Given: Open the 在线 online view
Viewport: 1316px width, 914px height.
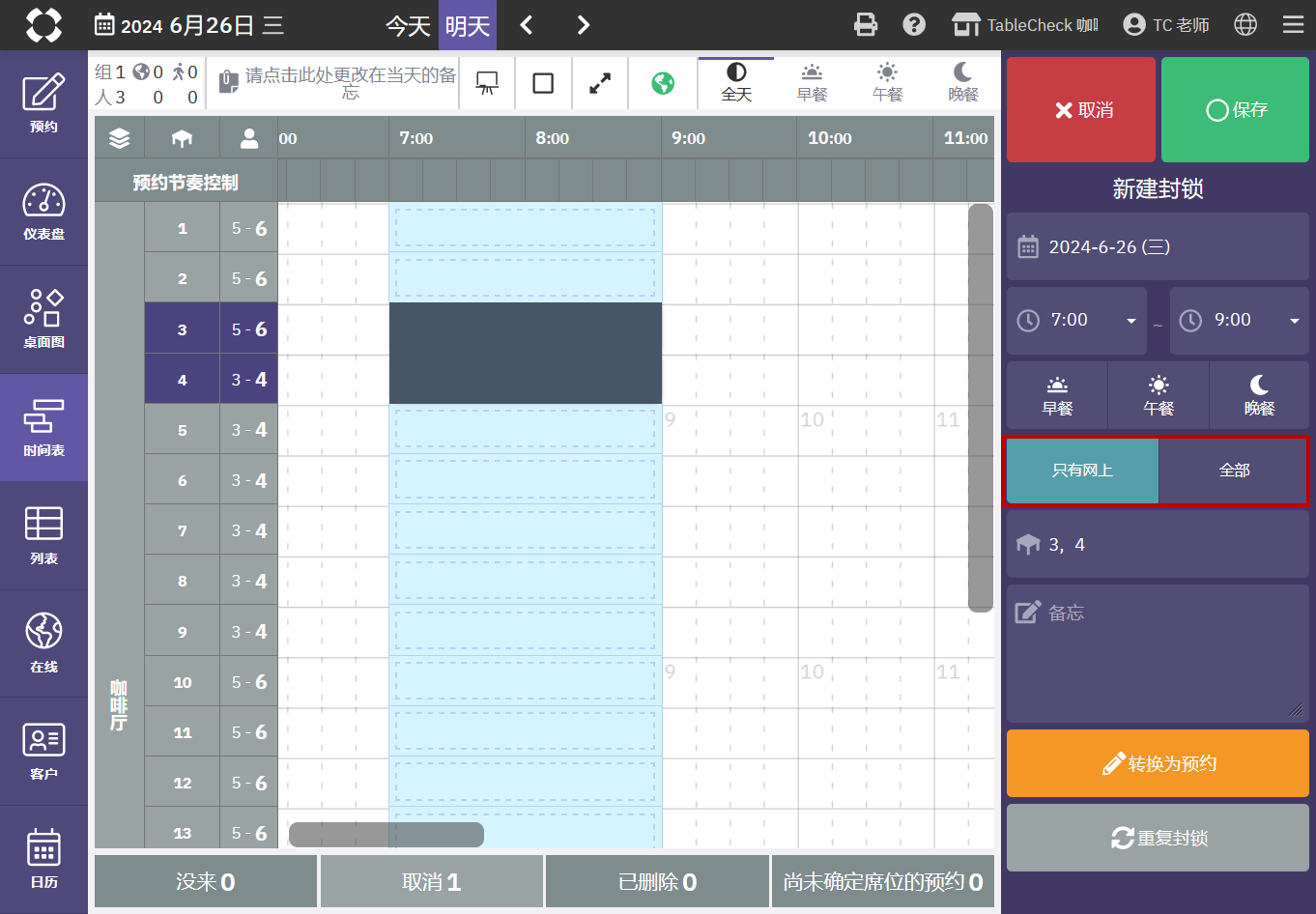Looking at the screenshot, I should (43, 644).
